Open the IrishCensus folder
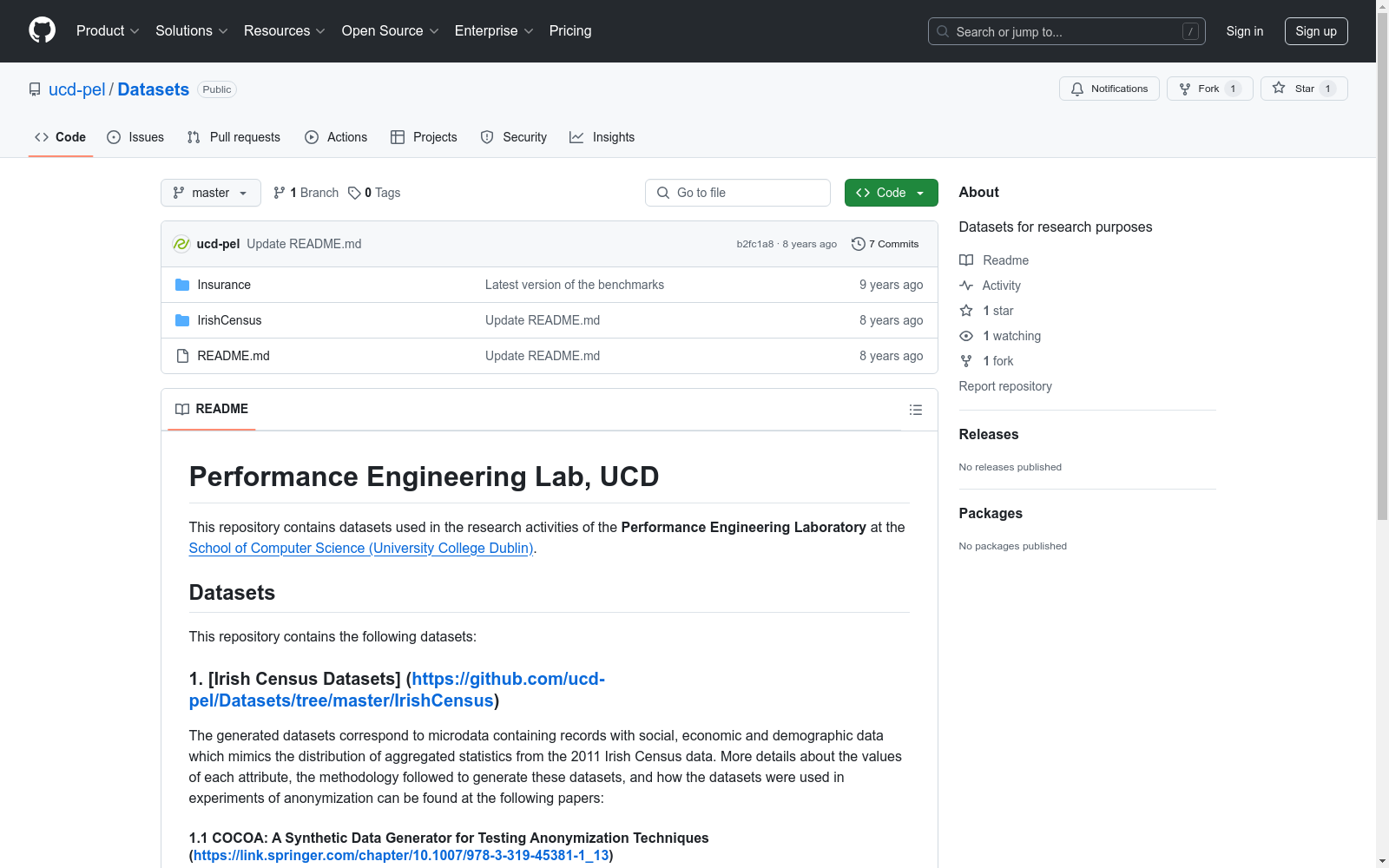This screenshot has width=1389, height=868. tap(229, 320)
